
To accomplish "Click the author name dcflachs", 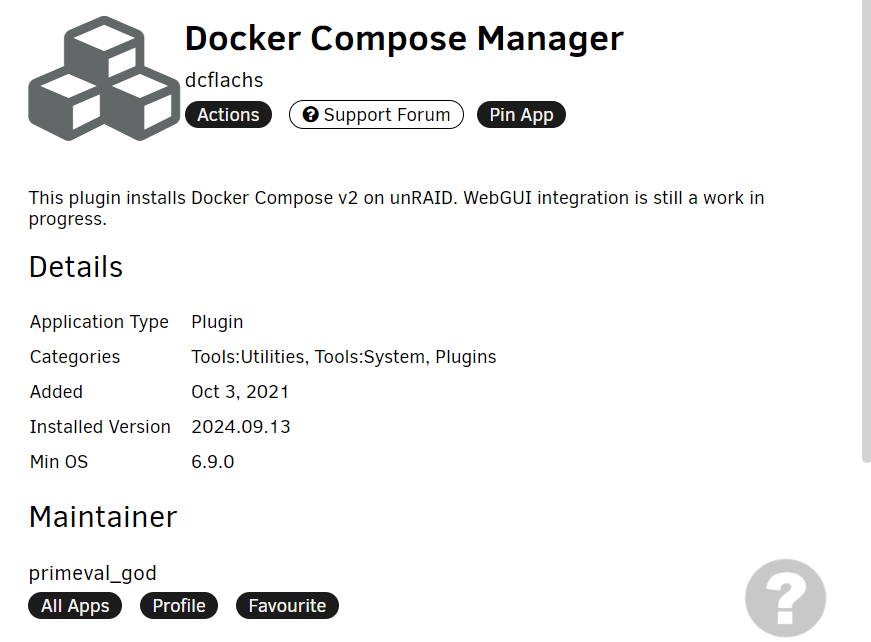I will 224,81.
